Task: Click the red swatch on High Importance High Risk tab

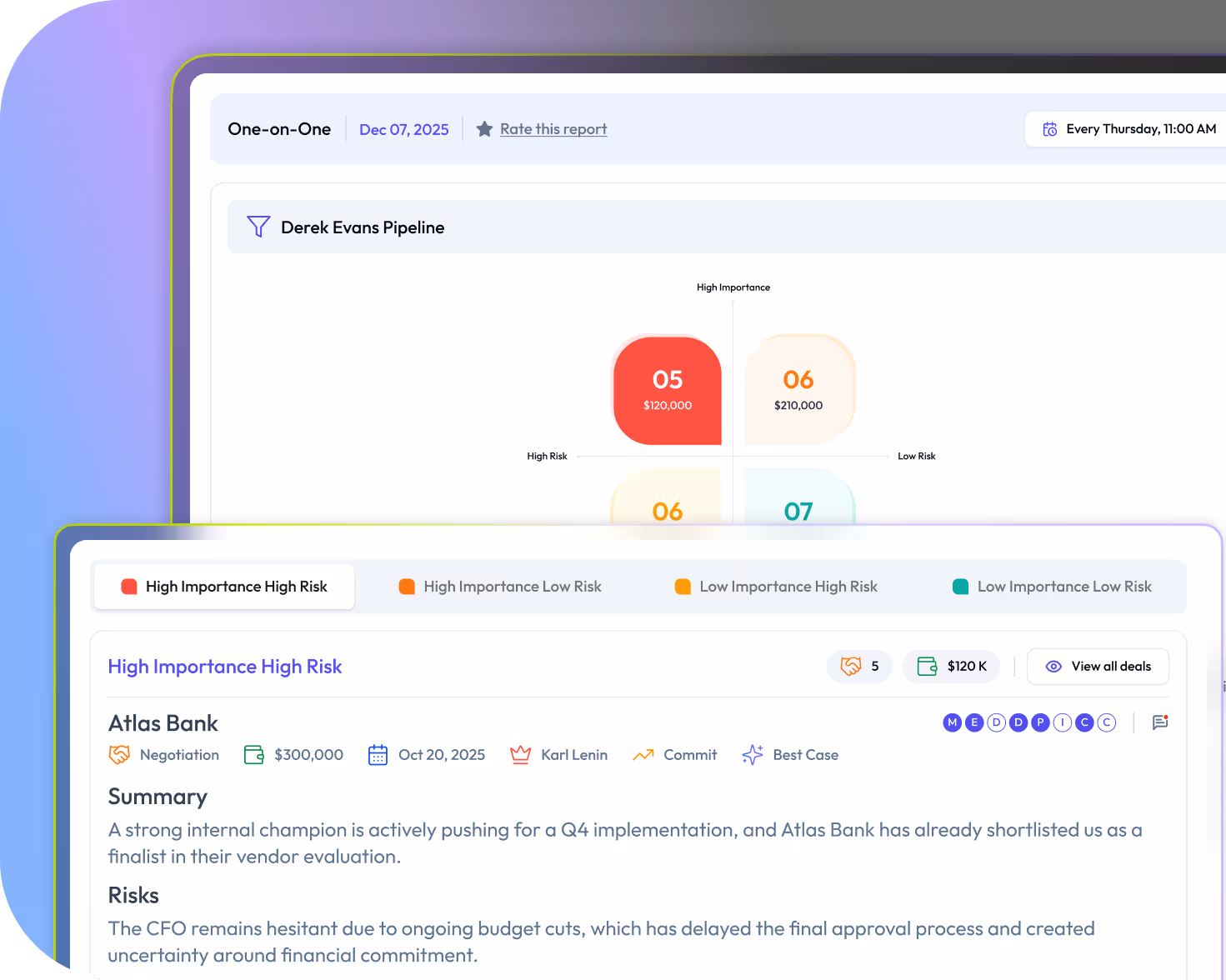Action: pos(129,586)
